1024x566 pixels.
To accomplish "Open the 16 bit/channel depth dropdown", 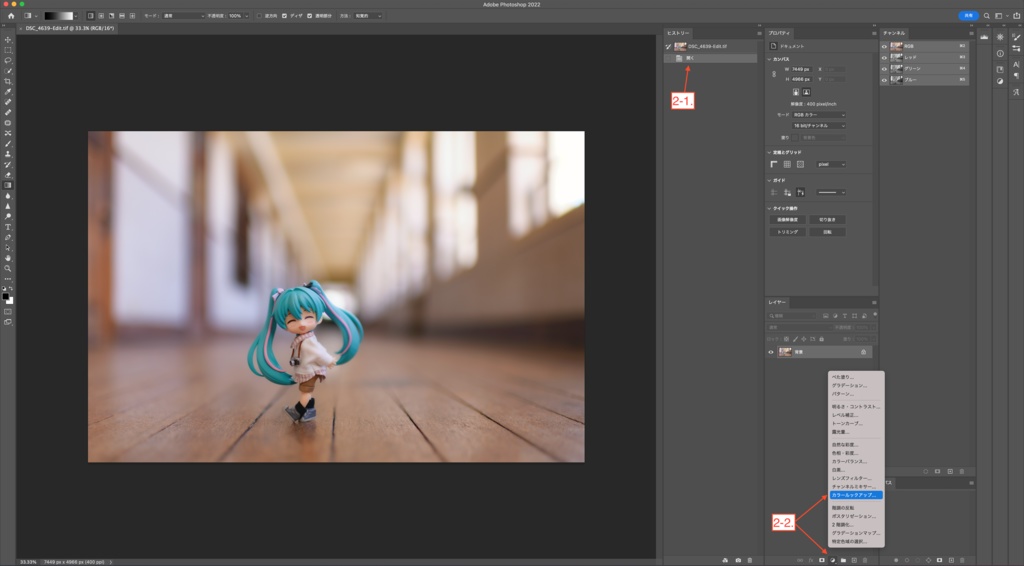I will 819,125.
